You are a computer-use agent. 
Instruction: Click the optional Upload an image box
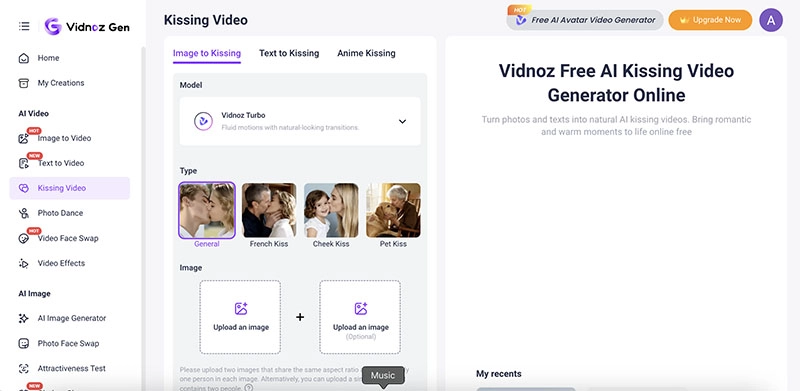(x=360, y=317)
